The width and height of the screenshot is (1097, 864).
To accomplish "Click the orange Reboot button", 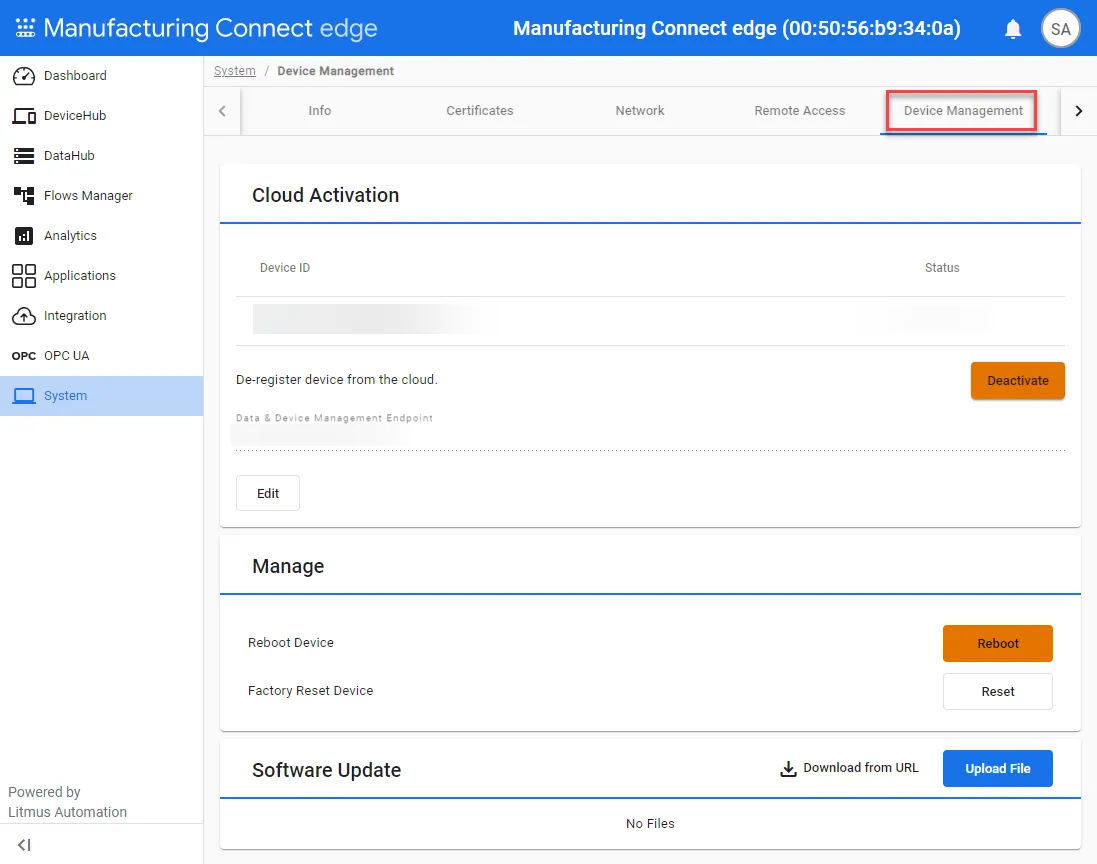I will tap(998, 644).
